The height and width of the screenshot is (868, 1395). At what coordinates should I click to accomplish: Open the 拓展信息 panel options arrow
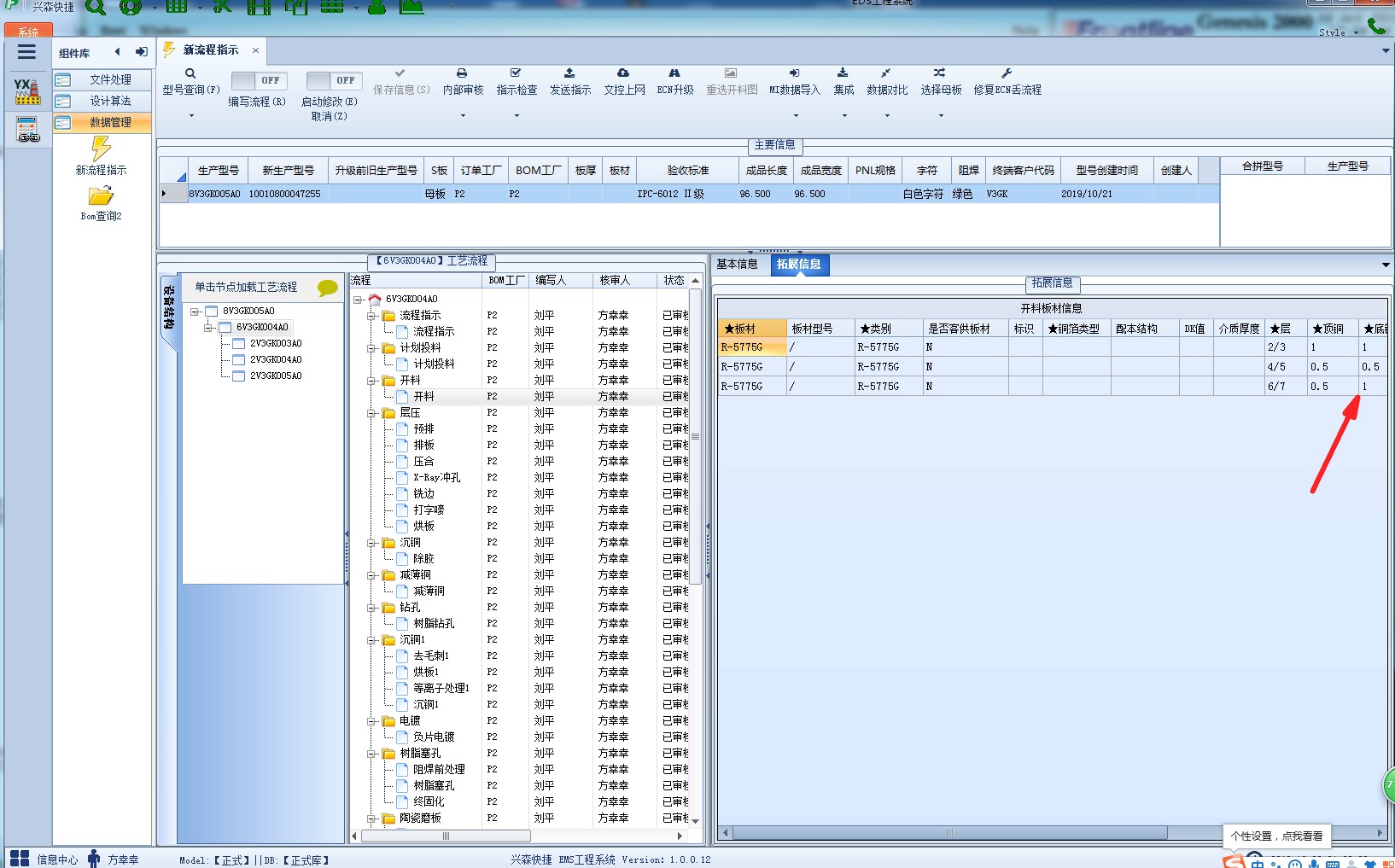point(1385,265)
